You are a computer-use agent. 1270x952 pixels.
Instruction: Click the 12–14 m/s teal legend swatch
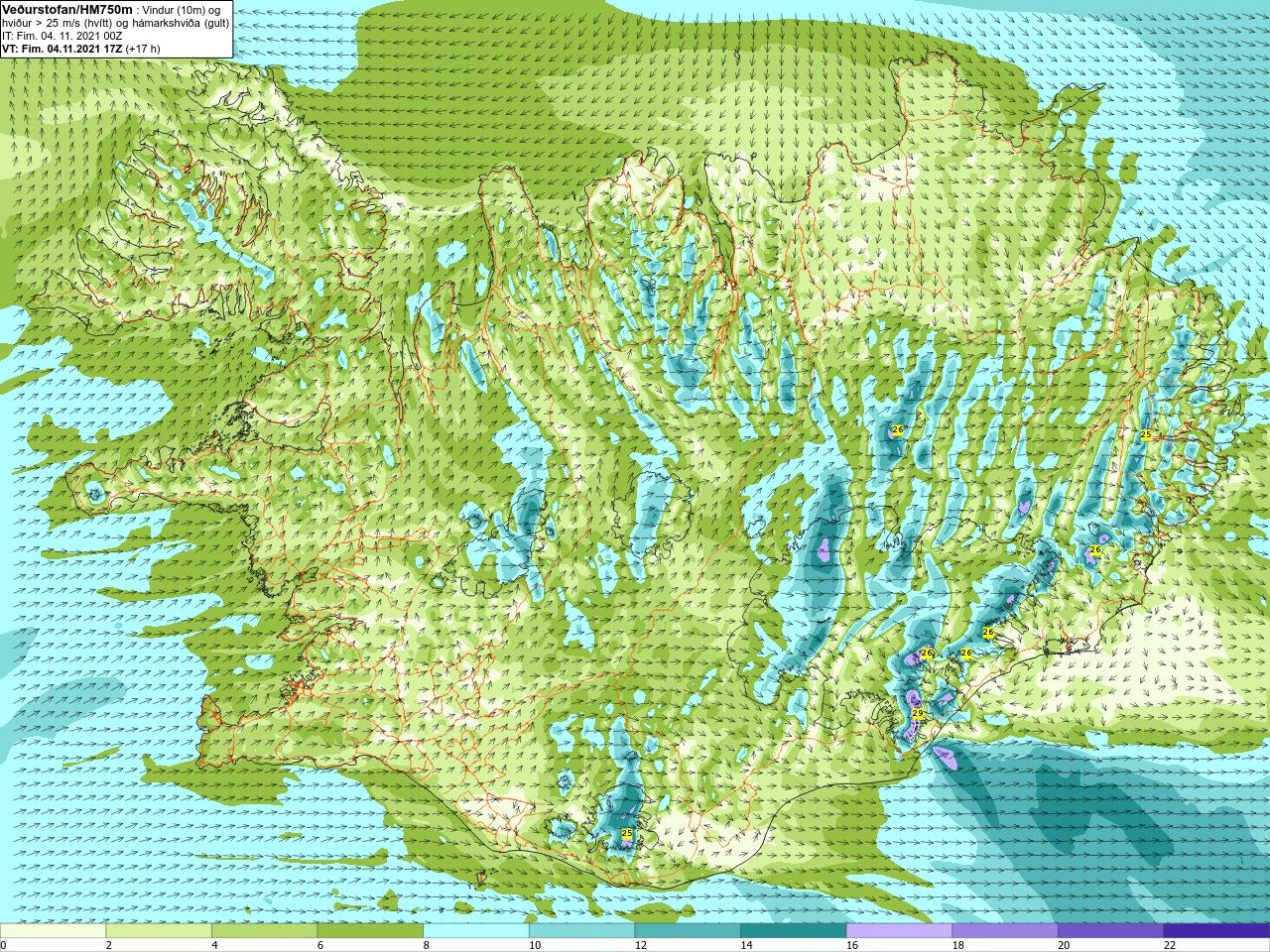(688, 931)
